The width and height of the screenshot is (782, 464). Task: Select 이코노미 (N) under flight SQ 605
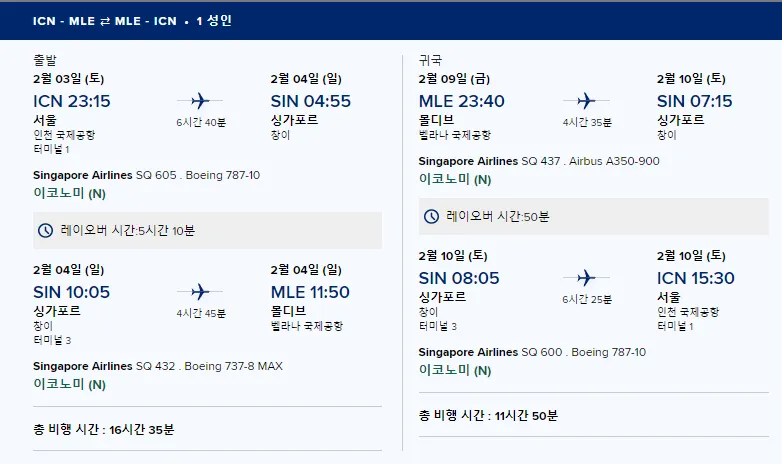(69, 193)
